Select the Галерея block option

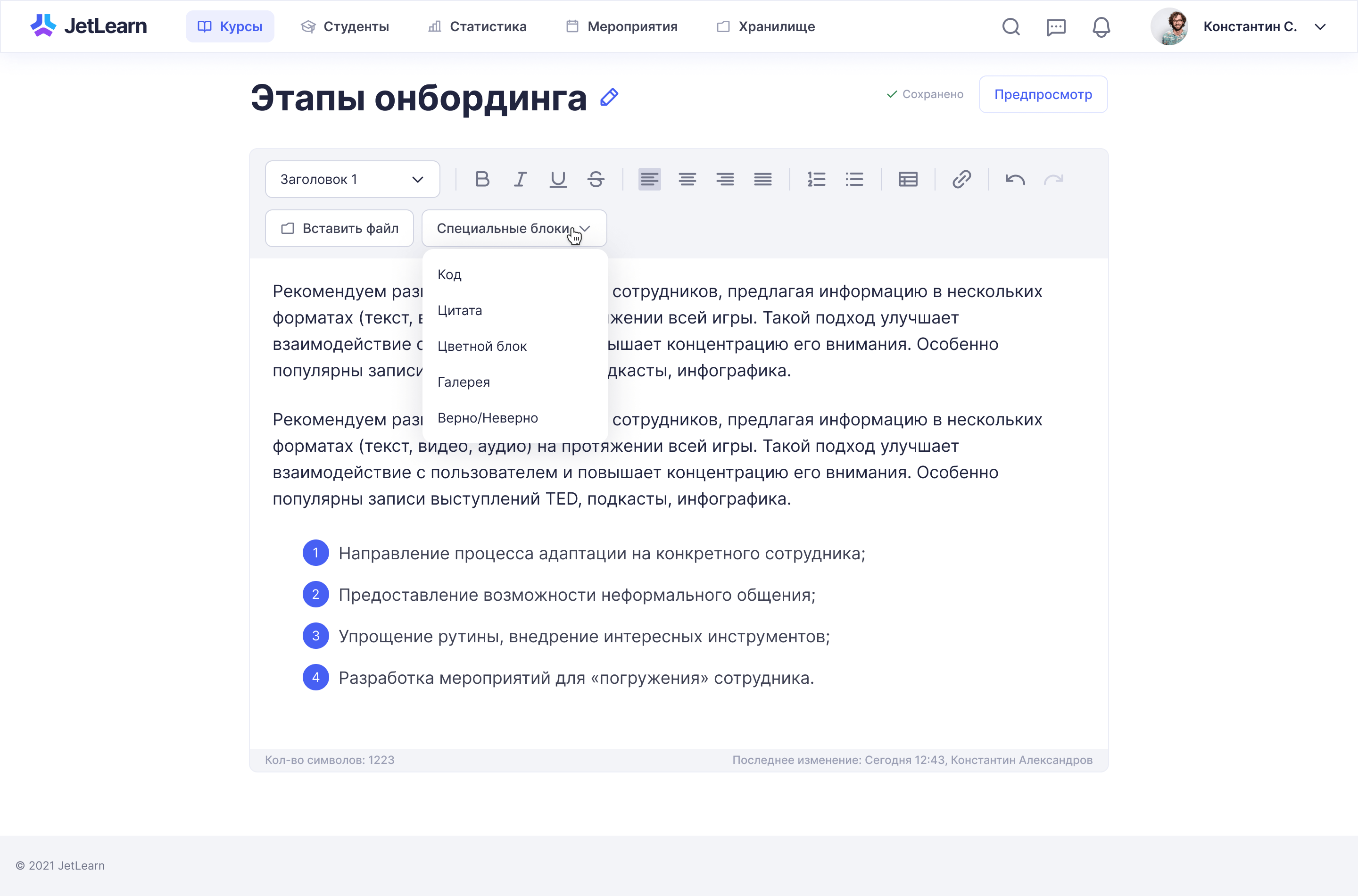tap(464, 382)
